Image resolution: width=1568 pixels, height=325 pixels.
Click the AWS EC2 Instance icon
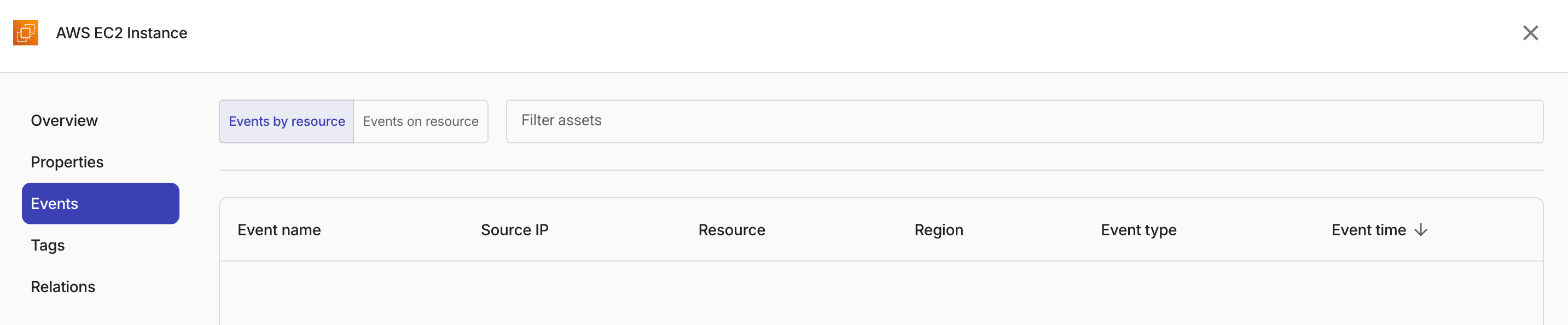[x=26, y=33]
